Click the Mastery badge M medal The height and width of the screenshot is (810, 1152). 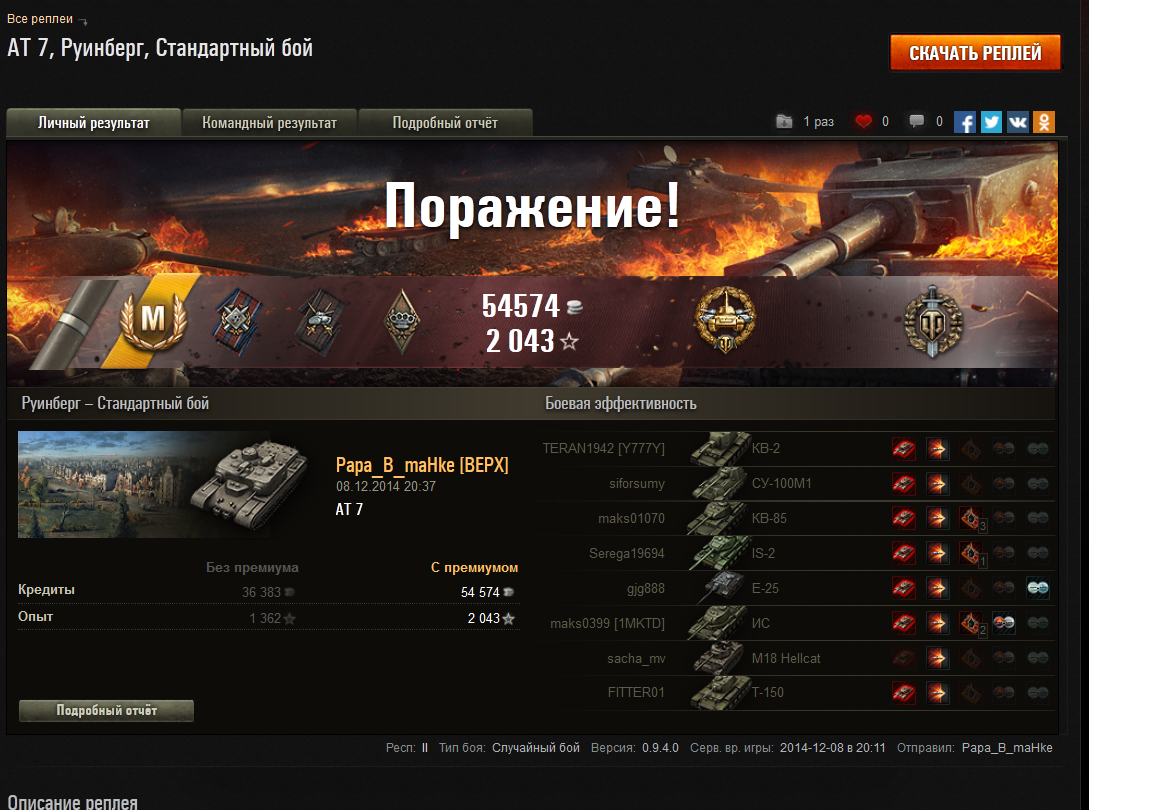[x=153, y=320]
